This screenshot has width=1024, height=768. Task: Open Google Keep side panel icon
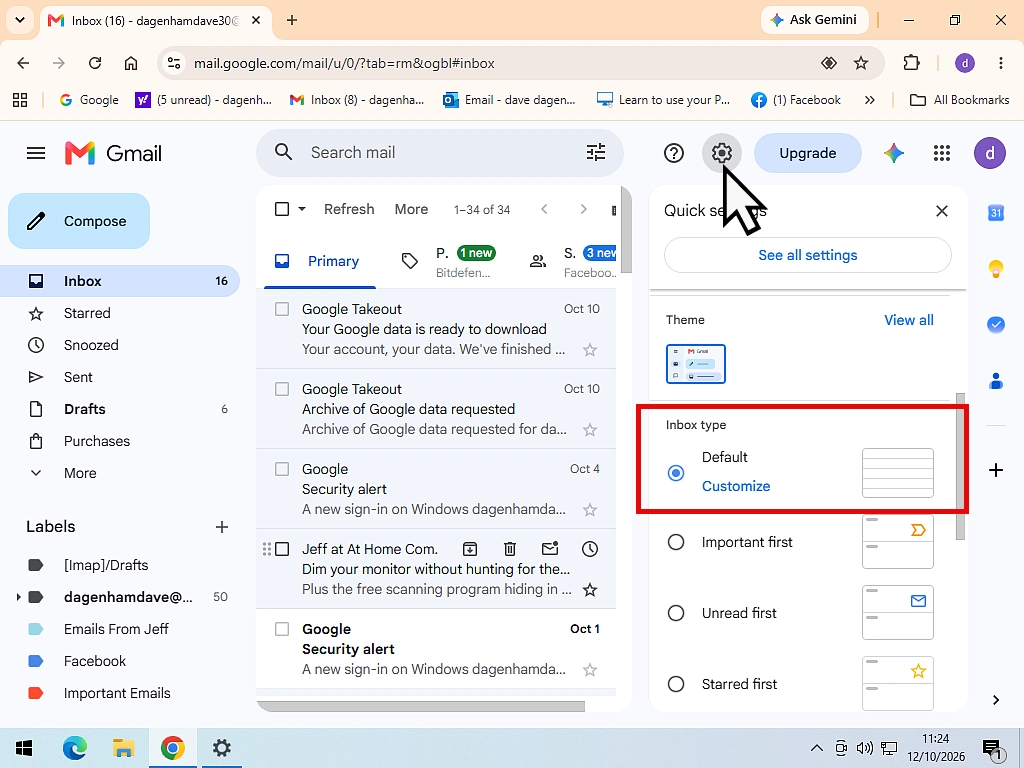point(996,268)
